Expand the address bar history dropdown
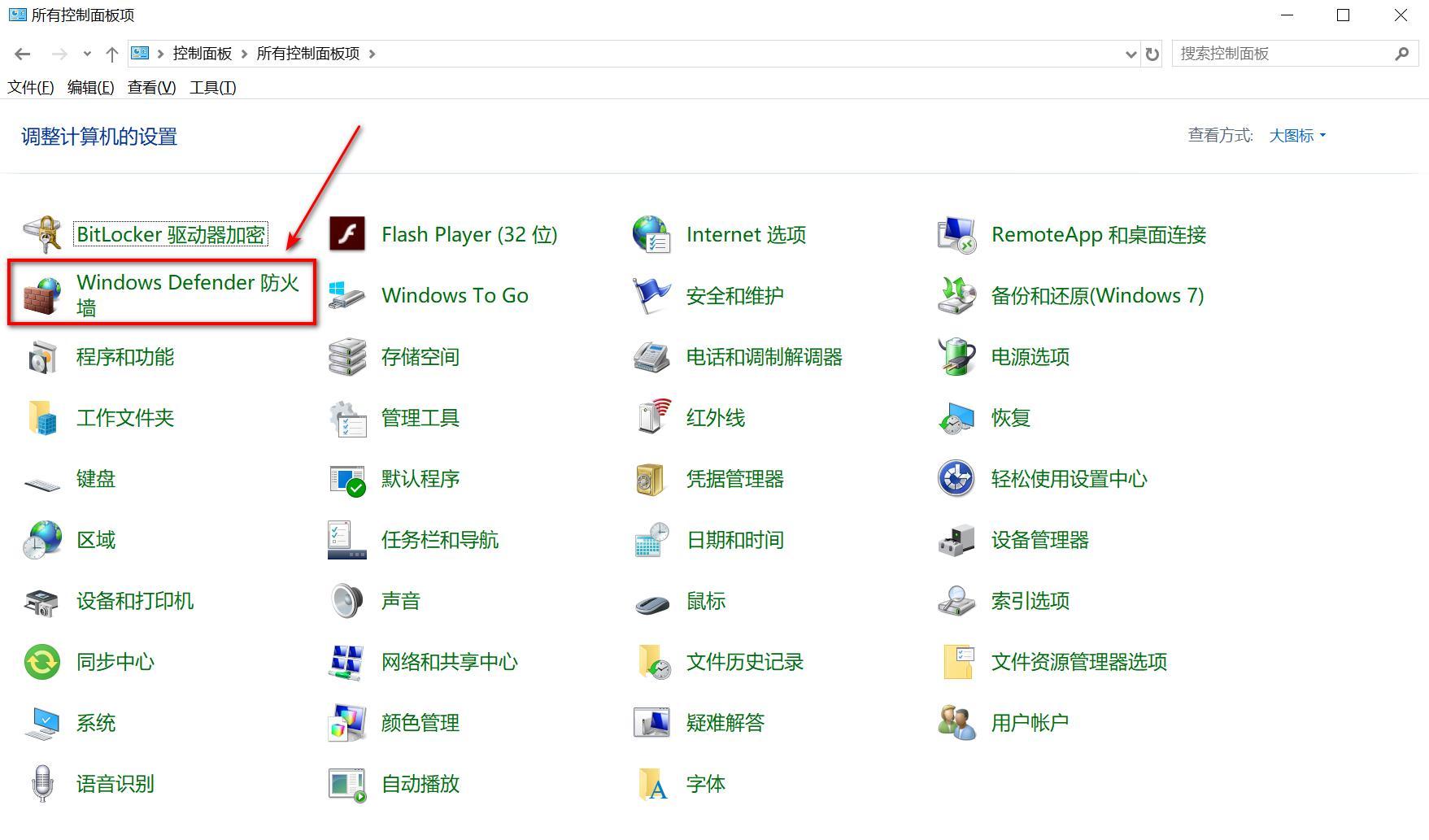Viewport: 1429px width, 840px height. coord(1131,54)
